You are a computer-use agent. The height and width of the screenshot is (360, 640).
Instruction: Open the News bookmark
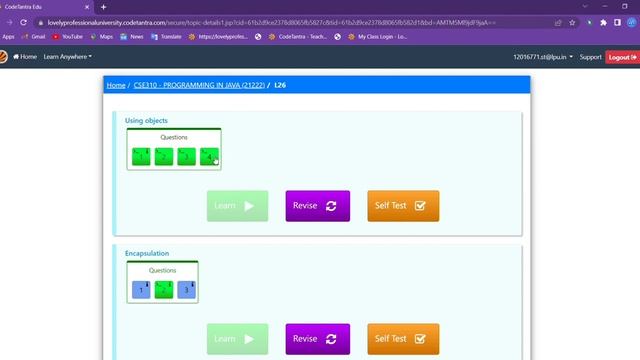(x=132, y=37)
